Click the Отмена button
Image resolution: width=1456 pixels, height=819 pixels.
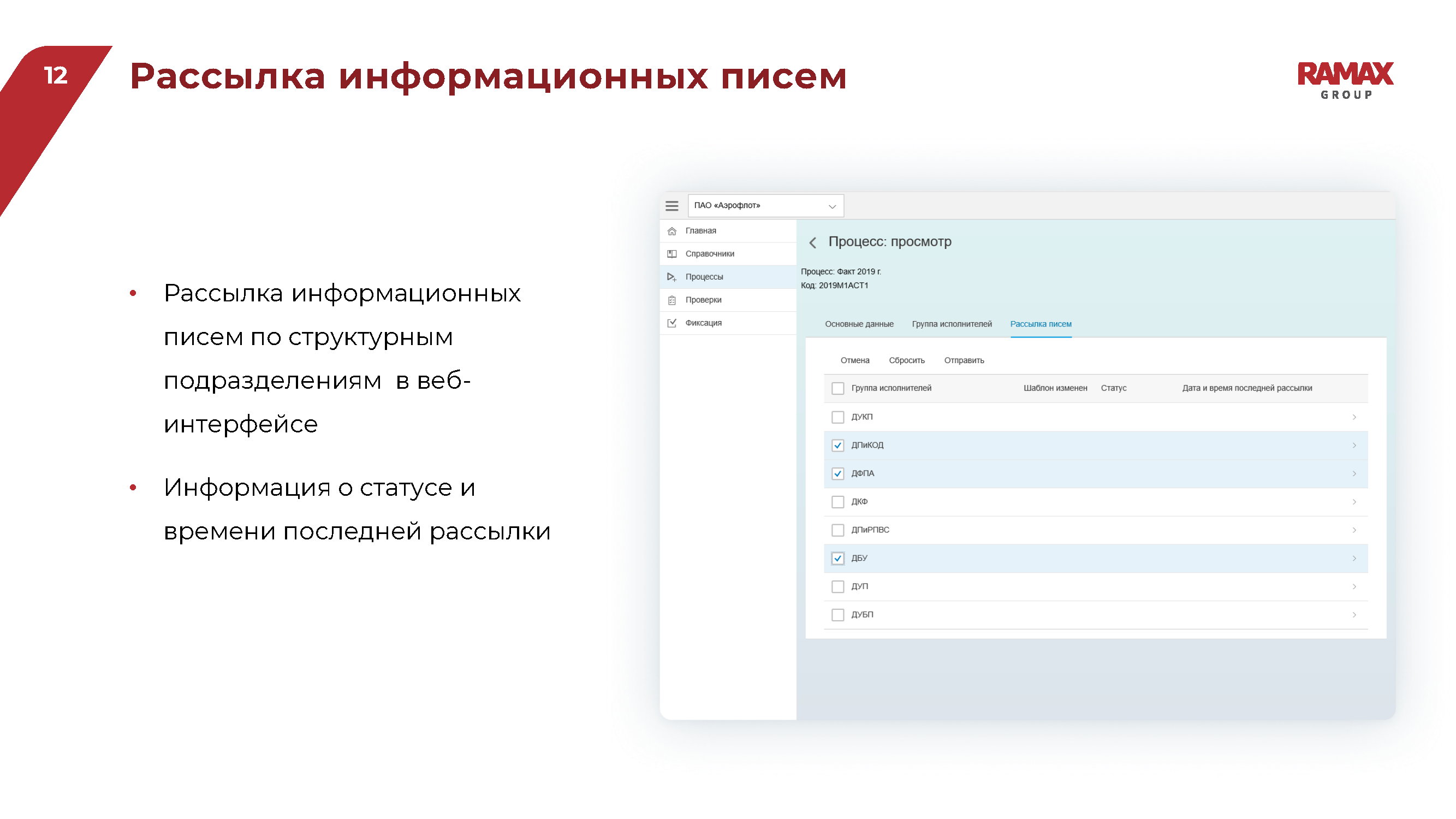tap(854, 360)
